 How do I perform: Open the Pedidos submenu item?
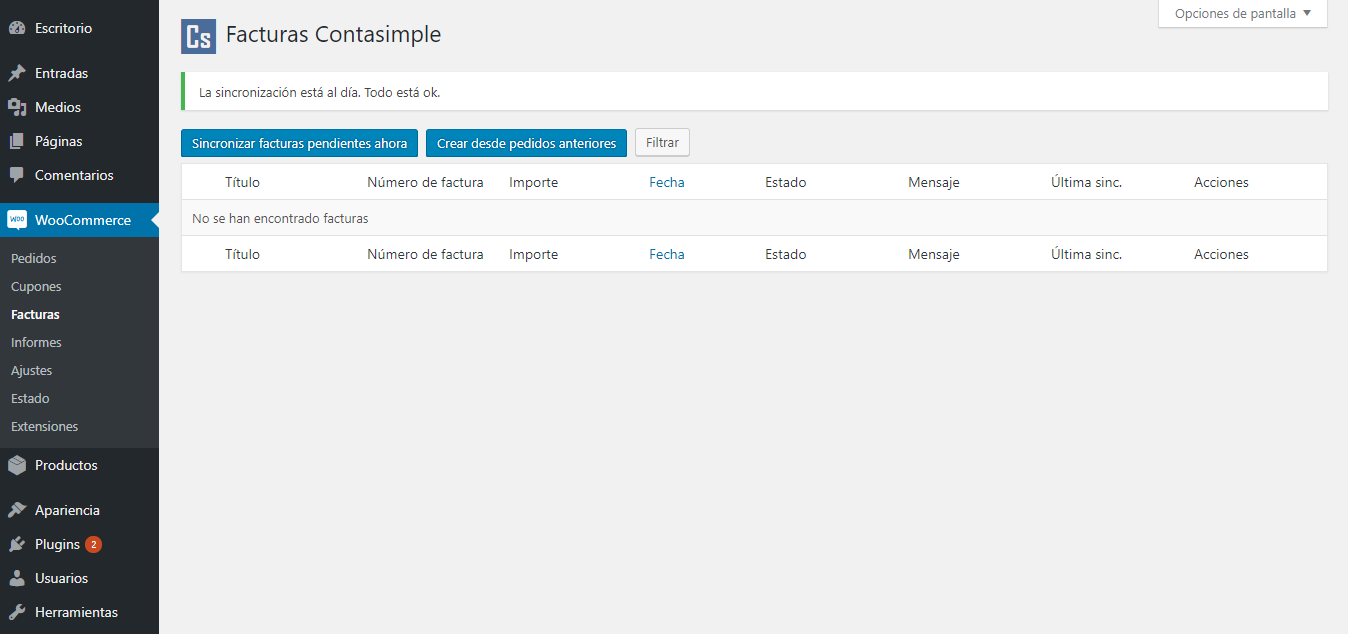(x=34, y=259)
